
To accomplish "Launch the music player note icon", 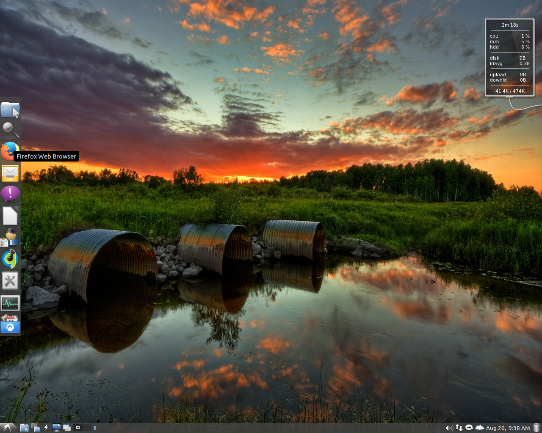I will (x=10, y=259).
